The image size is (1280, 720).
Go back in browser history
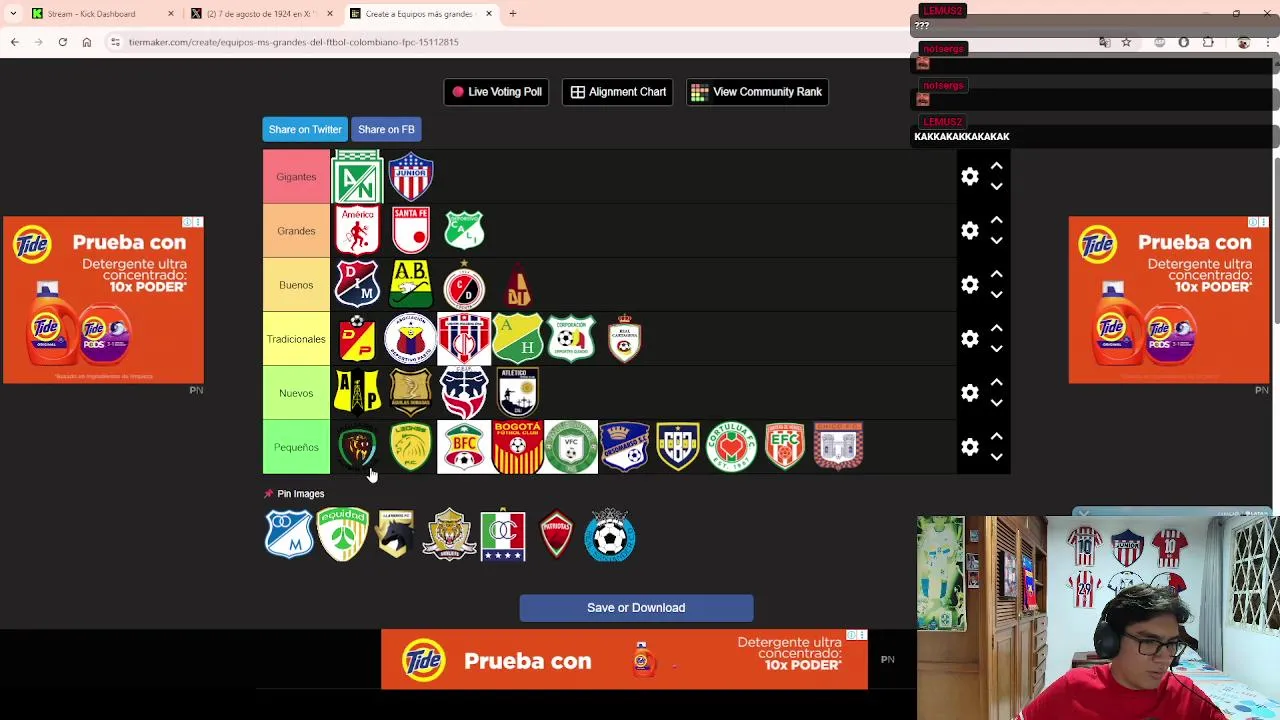[x=15, y=42]
